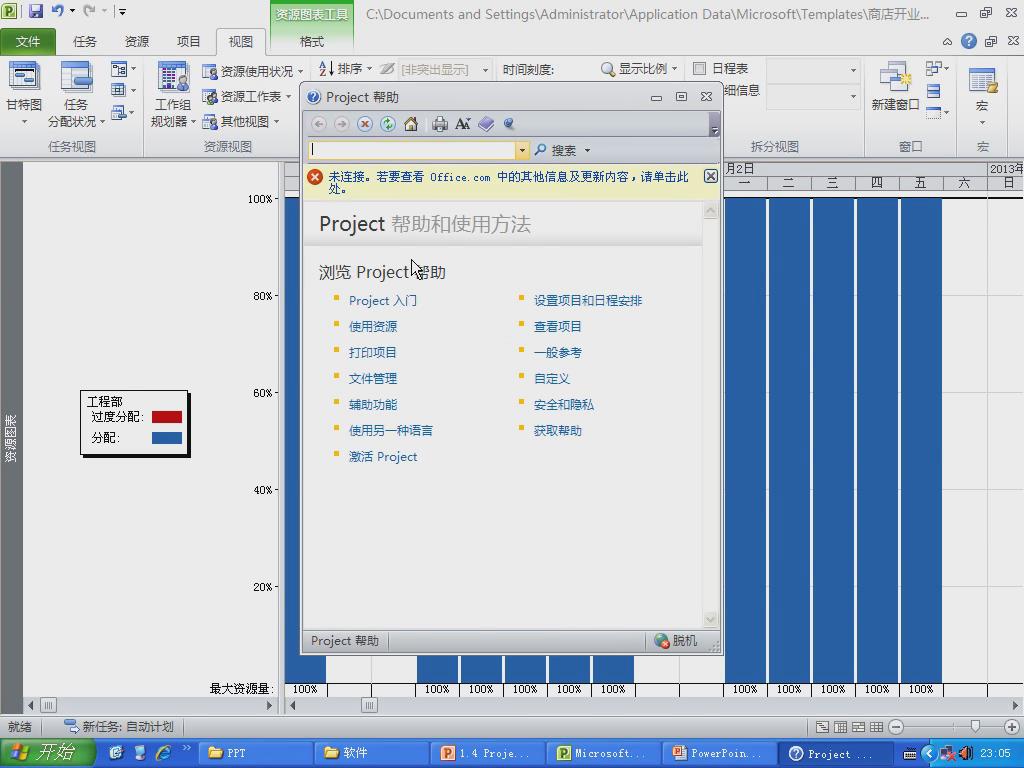The height and width of the screenshot is (768, 1024).
Task: Open the network diagram view icon
Action: click(119, 69)
